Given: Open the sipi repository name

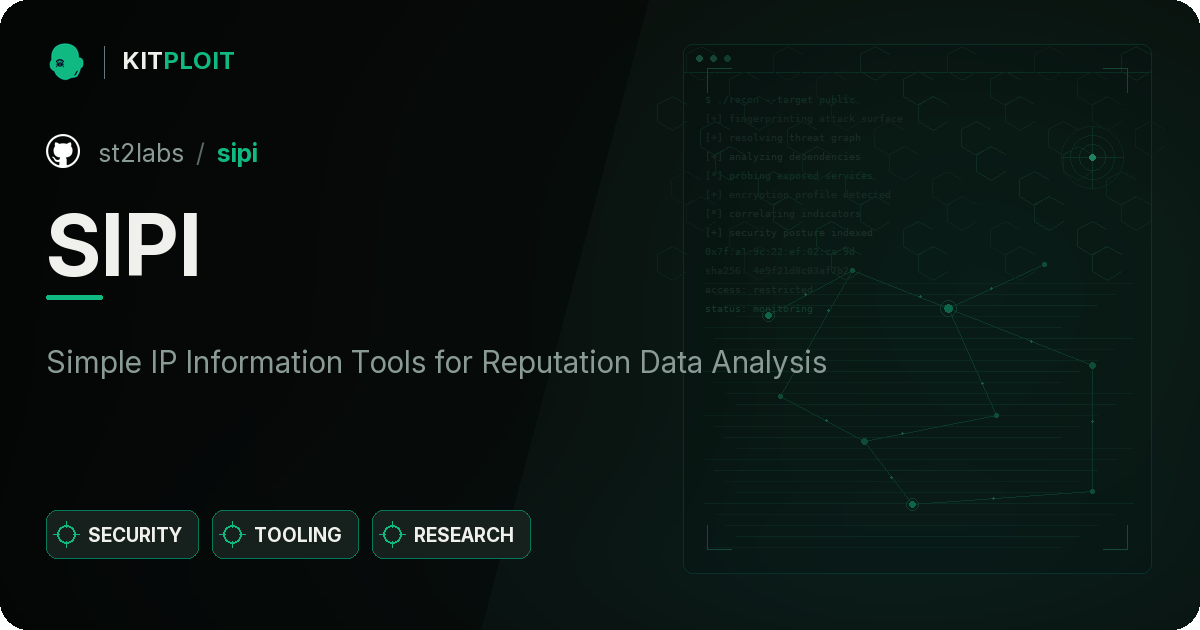Looking at the screenshot, I should pos(237,154).
